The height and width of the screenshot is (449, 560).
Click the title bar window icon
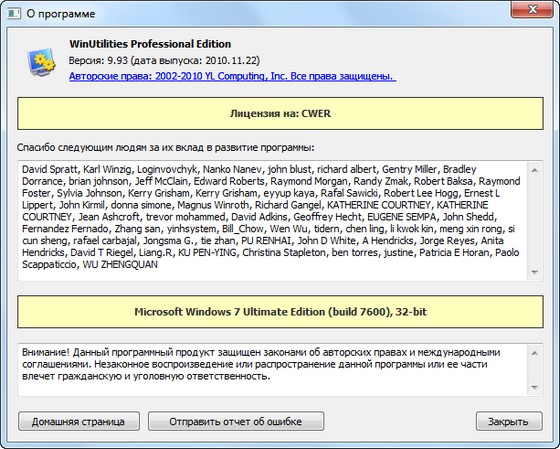(x=14, y=14)
